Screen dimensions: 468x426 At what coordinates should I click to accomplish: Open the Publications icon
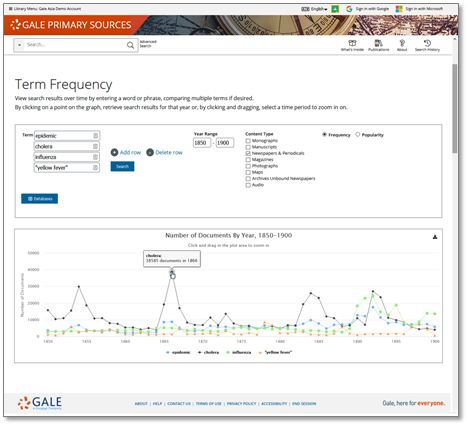click(x=378, y=45)
